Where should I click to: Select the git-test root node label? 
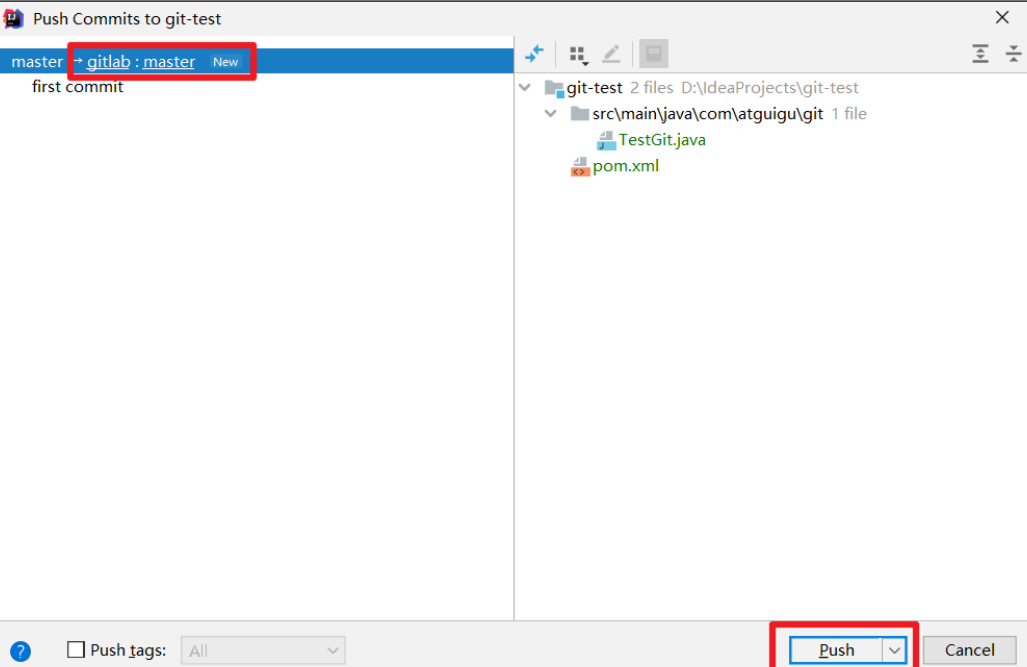coord(594,87)
